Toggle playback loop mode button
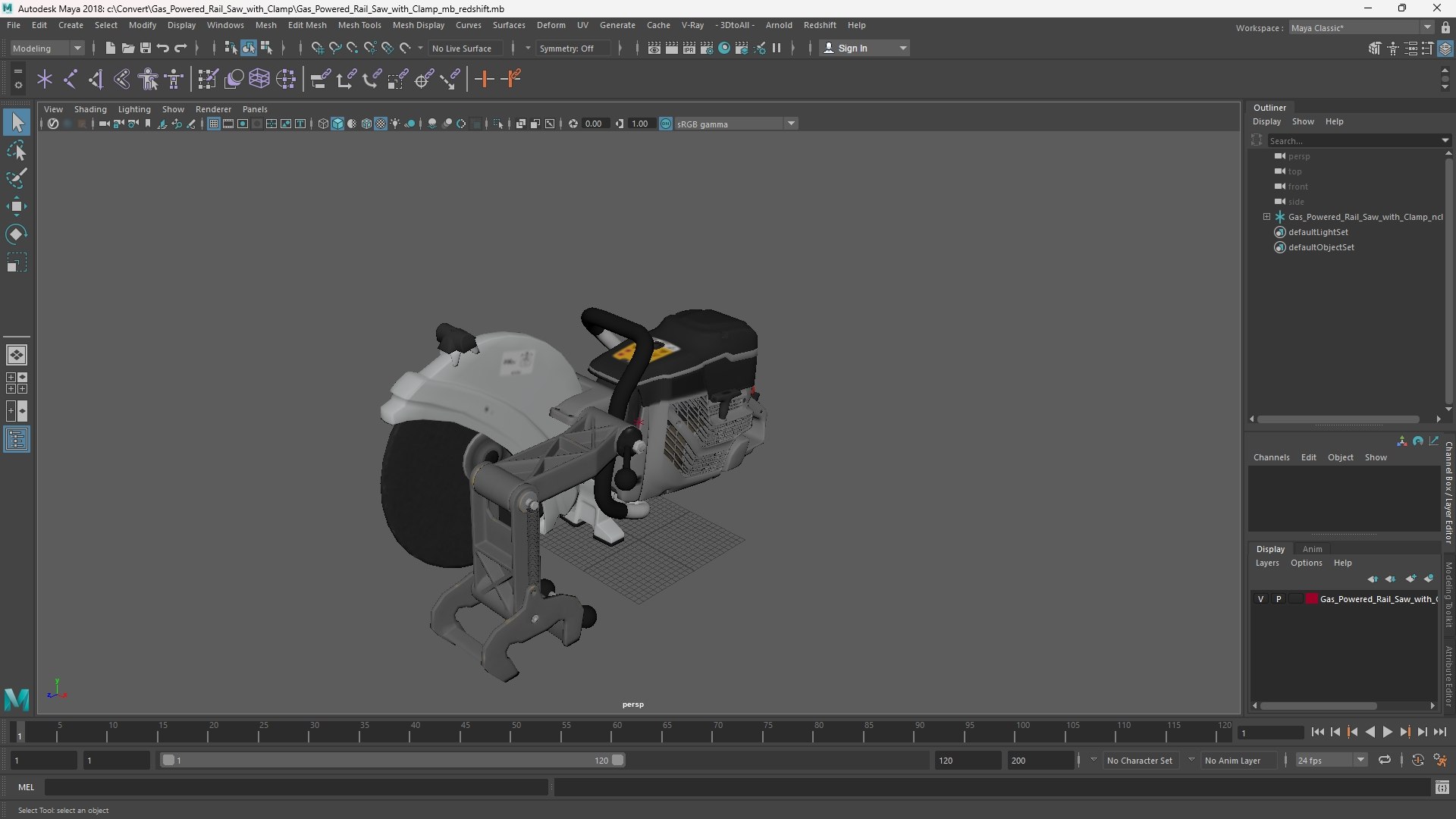This screenshot has height=819, width=1456. [1385, 760]
